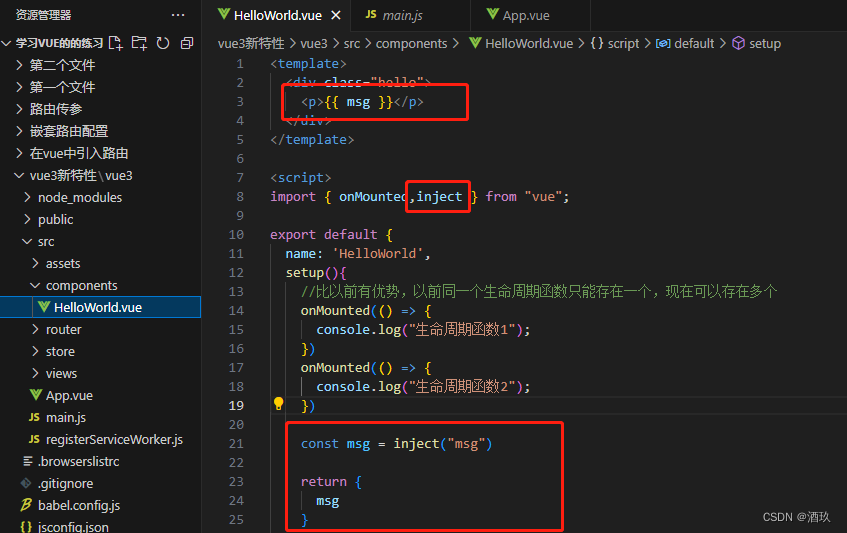This screenshot has height=533, width=847.
Task: Click the JS icon beside main.js in tree
Action: (34, 417)
